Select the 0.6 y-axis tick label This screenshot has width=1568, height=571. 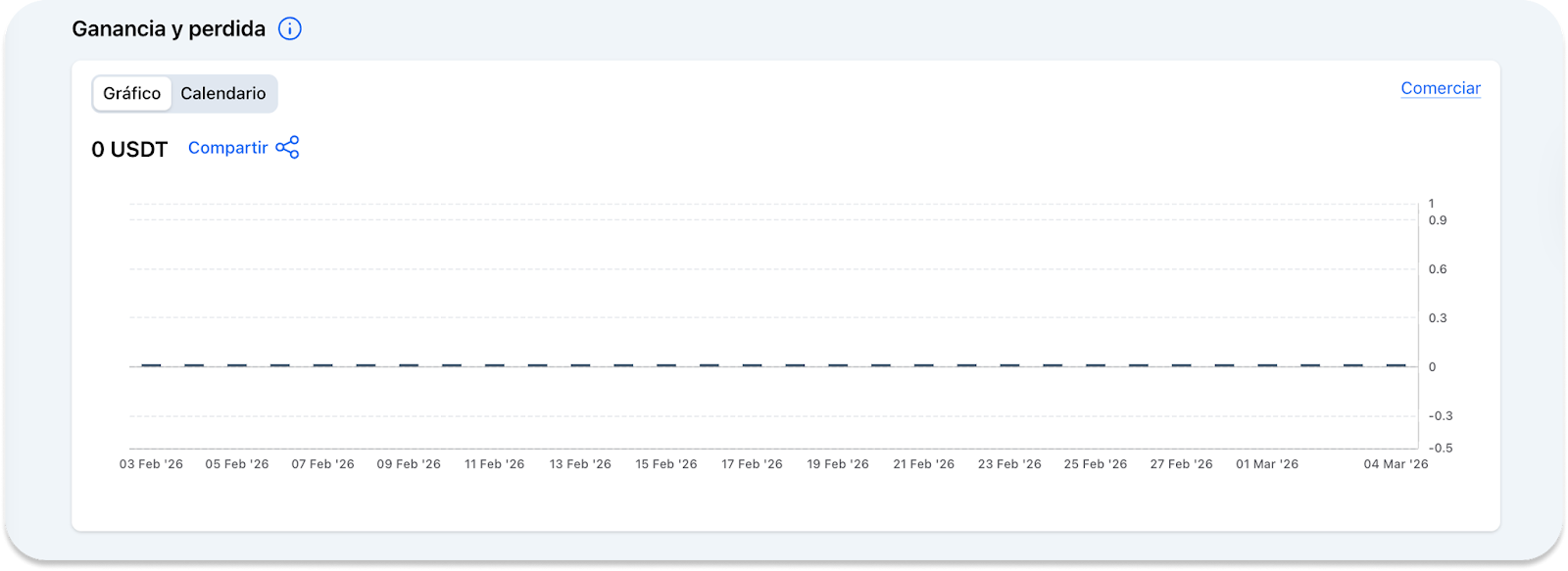click(x=1437, y=269)
